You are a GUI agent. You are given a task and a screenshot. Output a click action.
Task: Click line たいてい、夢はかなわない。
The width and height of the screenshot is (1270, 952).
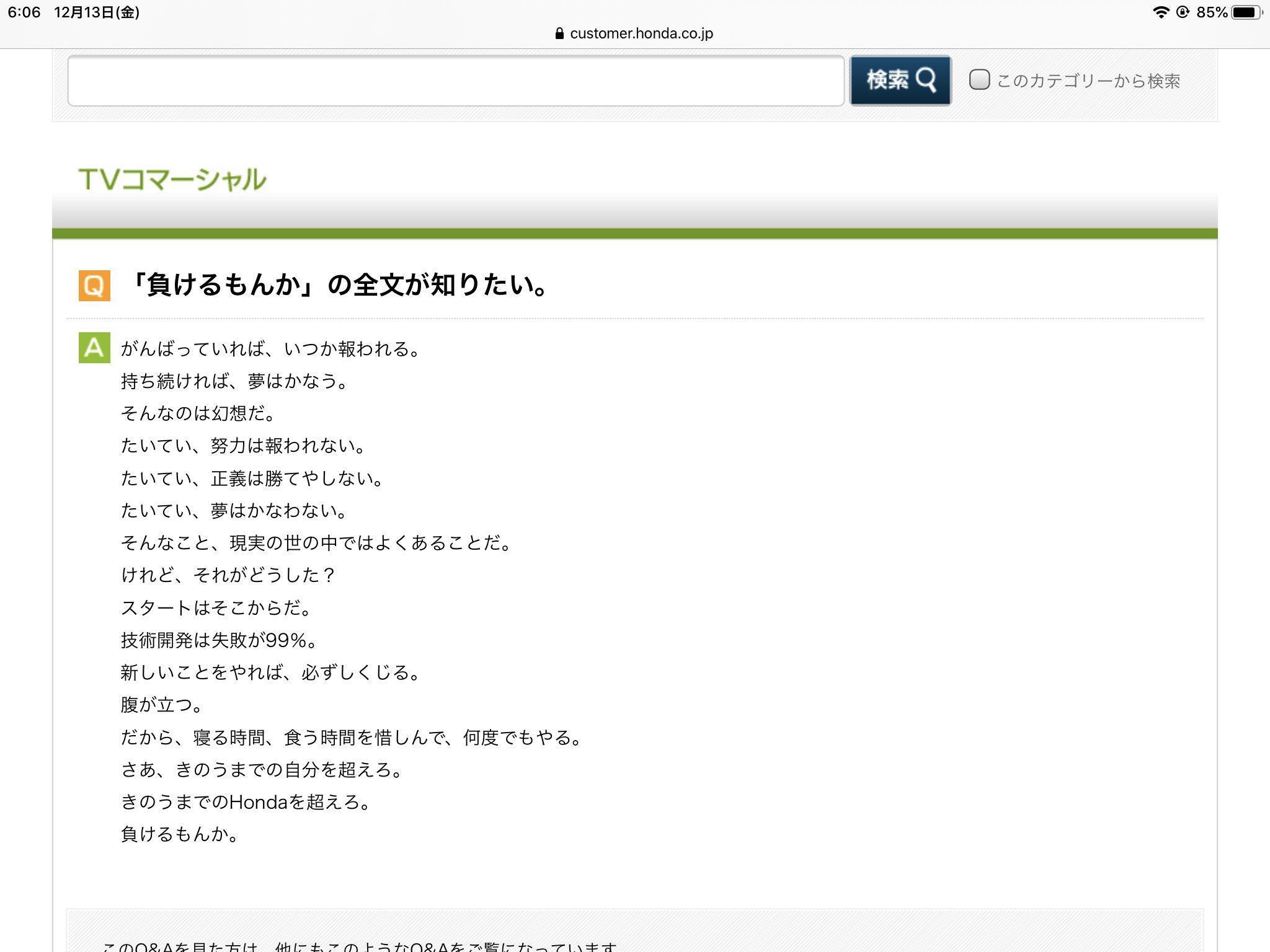tap(234, 511)
